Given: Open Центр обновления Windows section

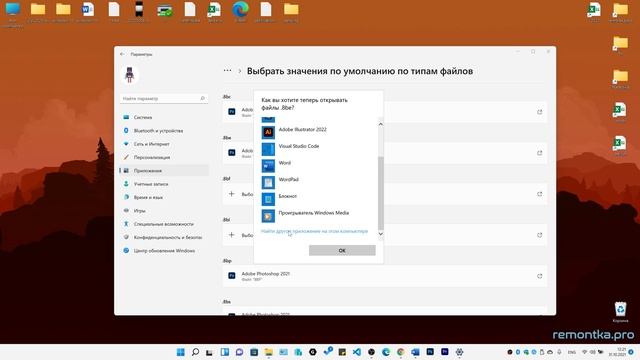Looking at the screenshot, I should click(x=164, y=251).
